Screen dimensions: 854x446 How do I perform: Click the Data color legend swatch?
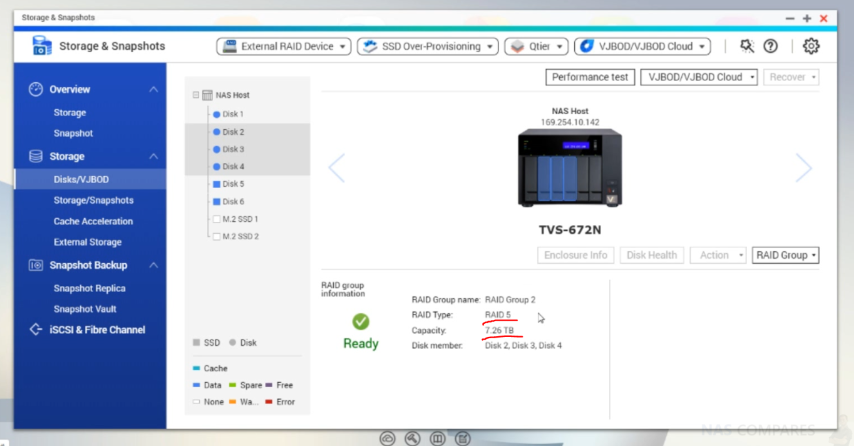(196, 385)
